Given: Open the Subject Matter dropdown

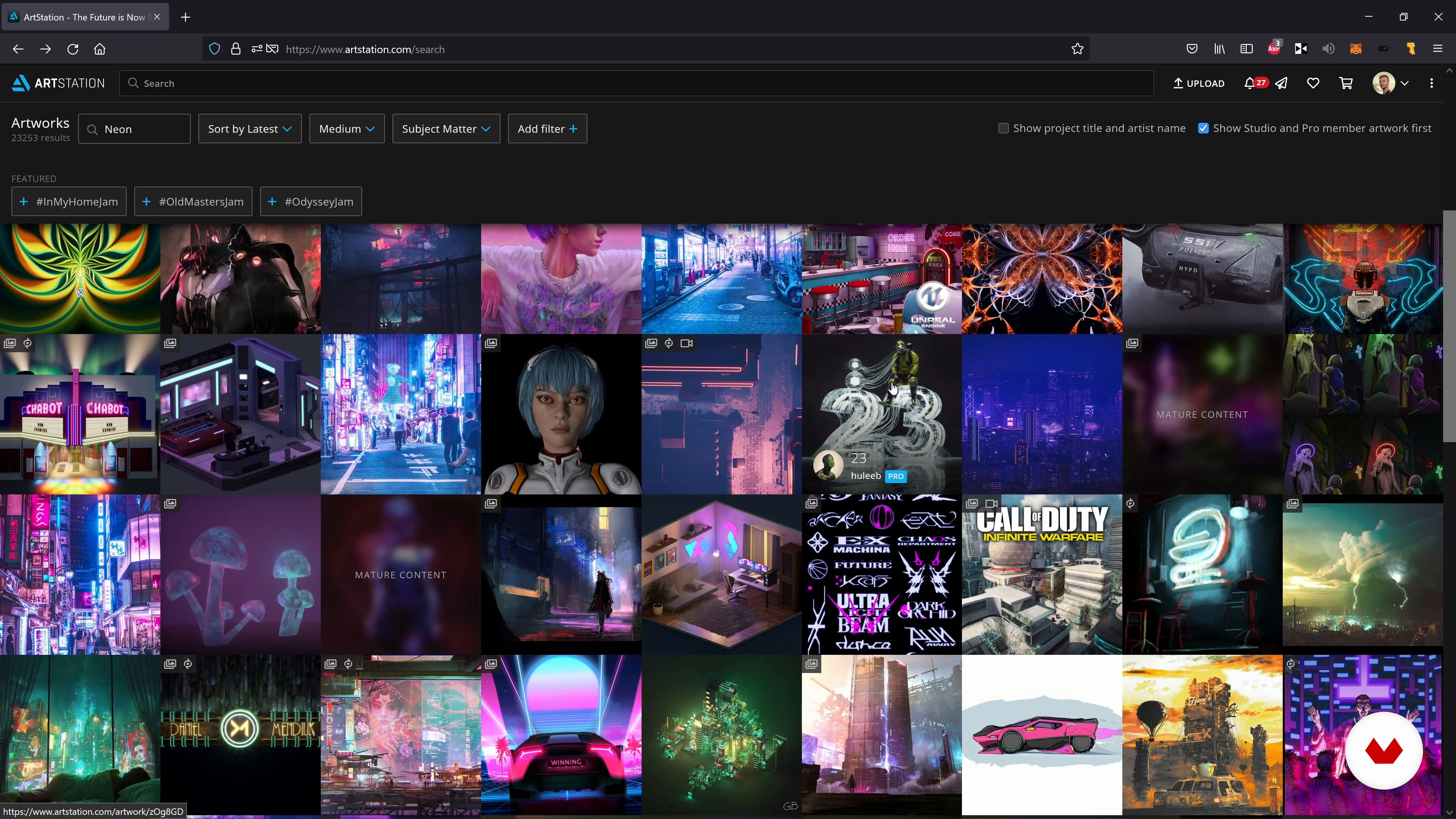Looking at the screenshot, I should 446,129.
